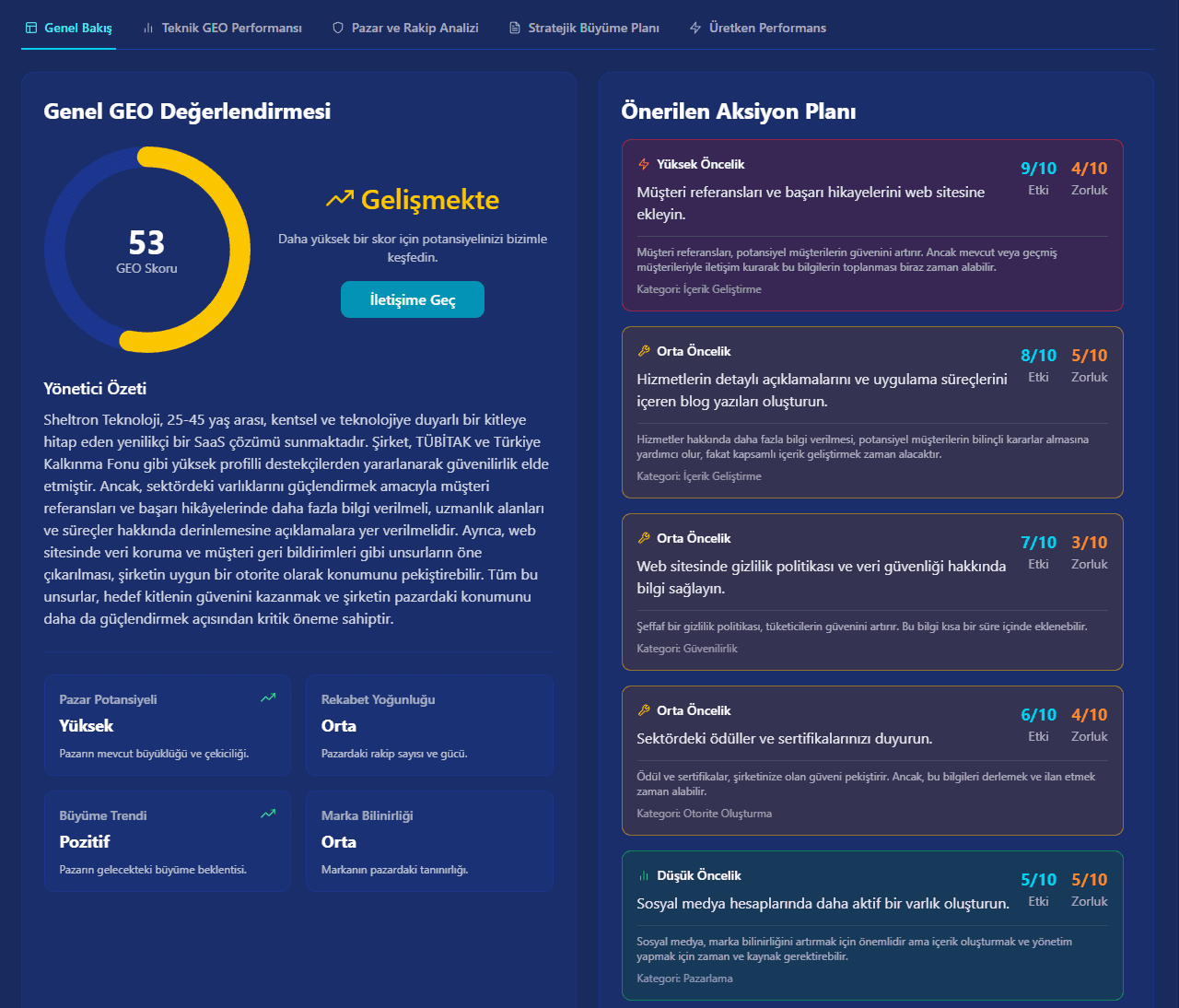1179x1008 pixels.
Task: Click the trend icon in Büyüme Trendi card
Action: (268, 814)
